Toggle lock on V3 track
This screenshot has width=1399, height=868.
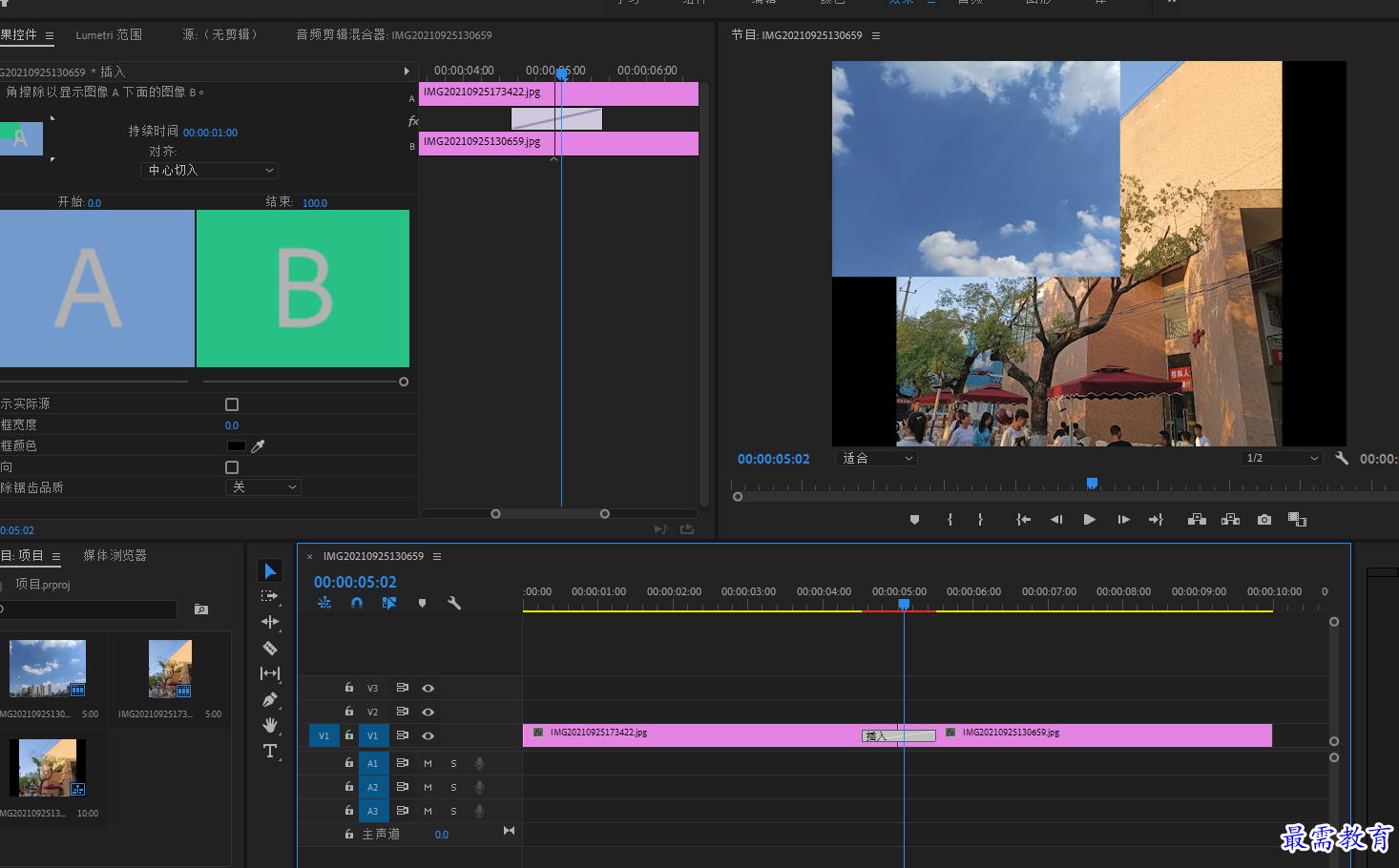coord(349,687)
